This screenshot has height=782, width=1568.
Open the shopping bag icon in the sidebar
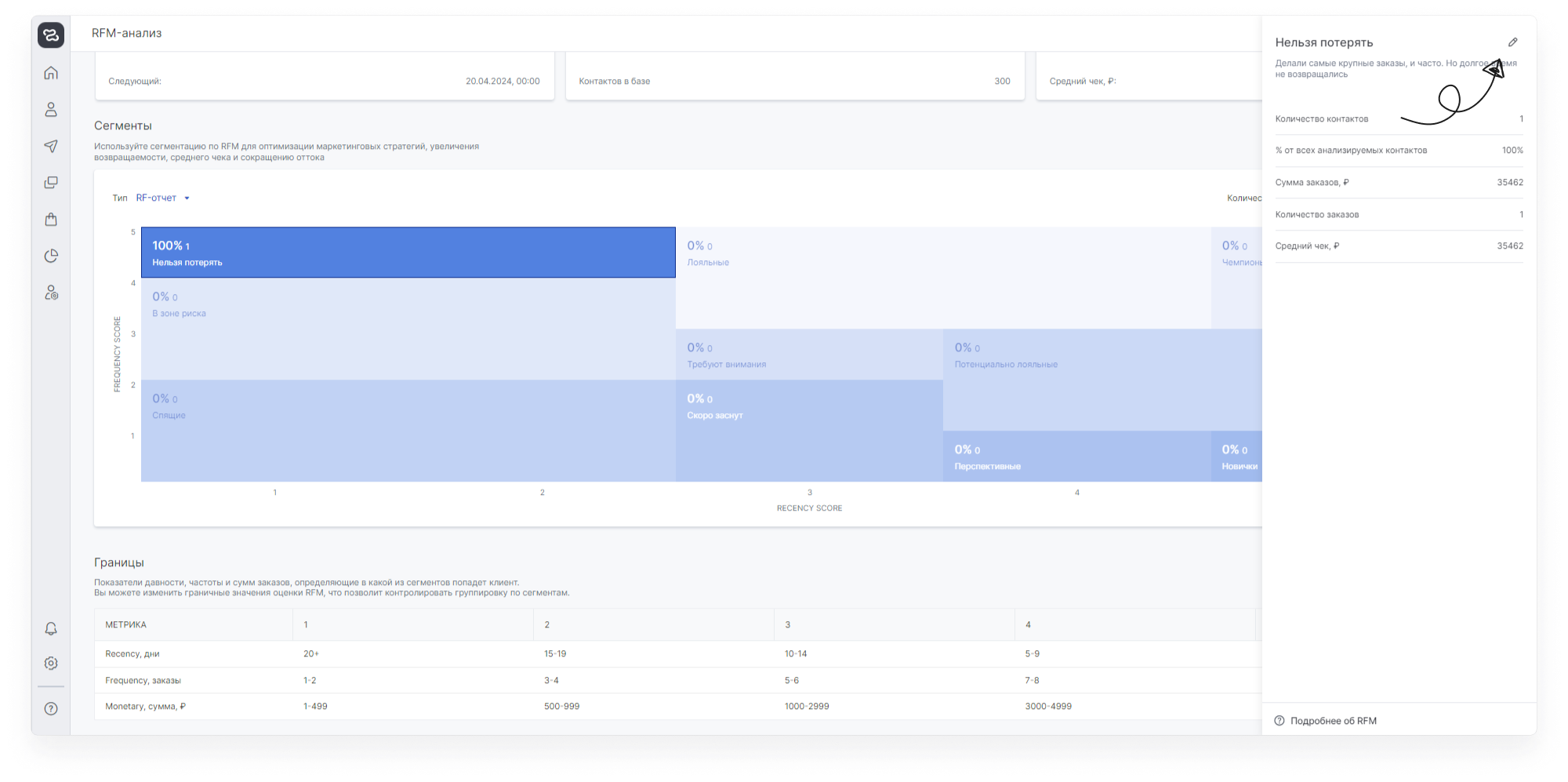(51, 220)
